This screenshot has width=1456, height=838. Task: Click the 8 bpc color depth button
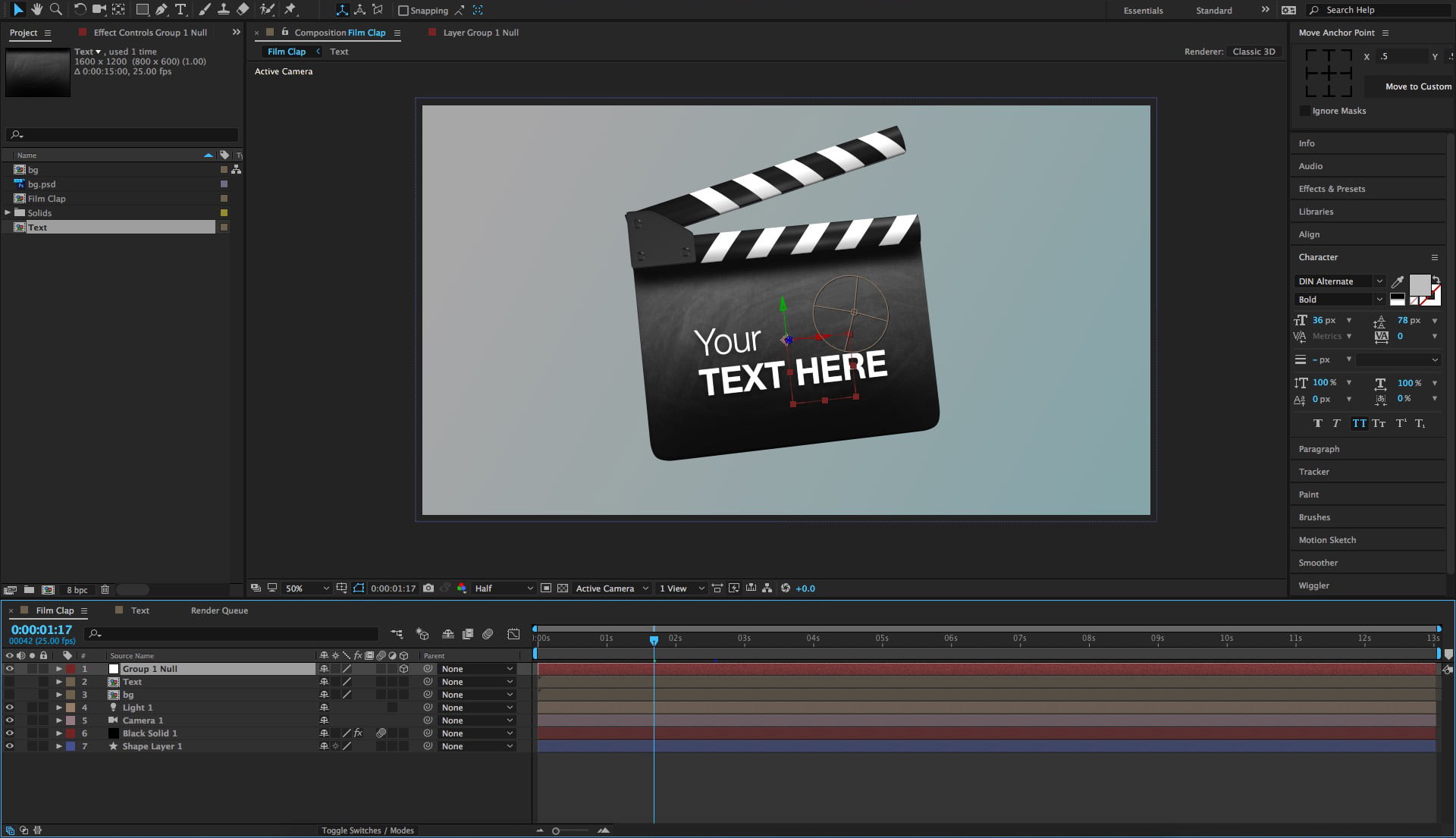77,590
